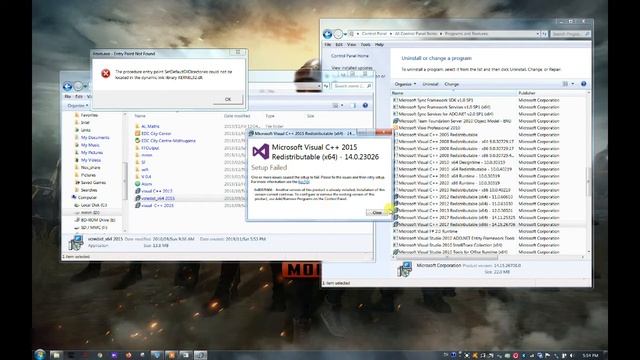The image size is (640, 360).
Task: Open the Windows Start button
Action: pos(40,355)
